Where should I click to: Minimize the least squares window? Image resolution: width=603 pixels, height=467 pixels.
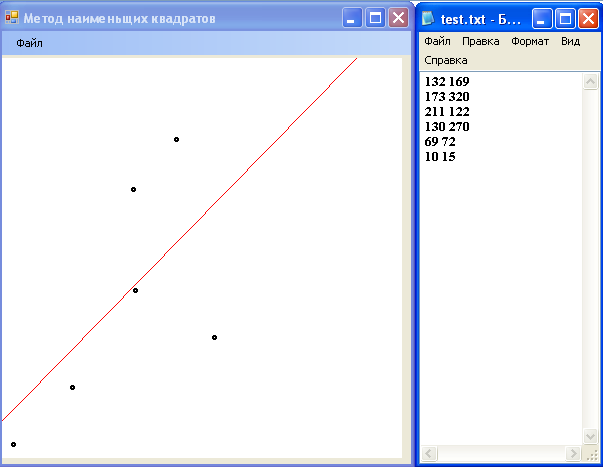352,18
